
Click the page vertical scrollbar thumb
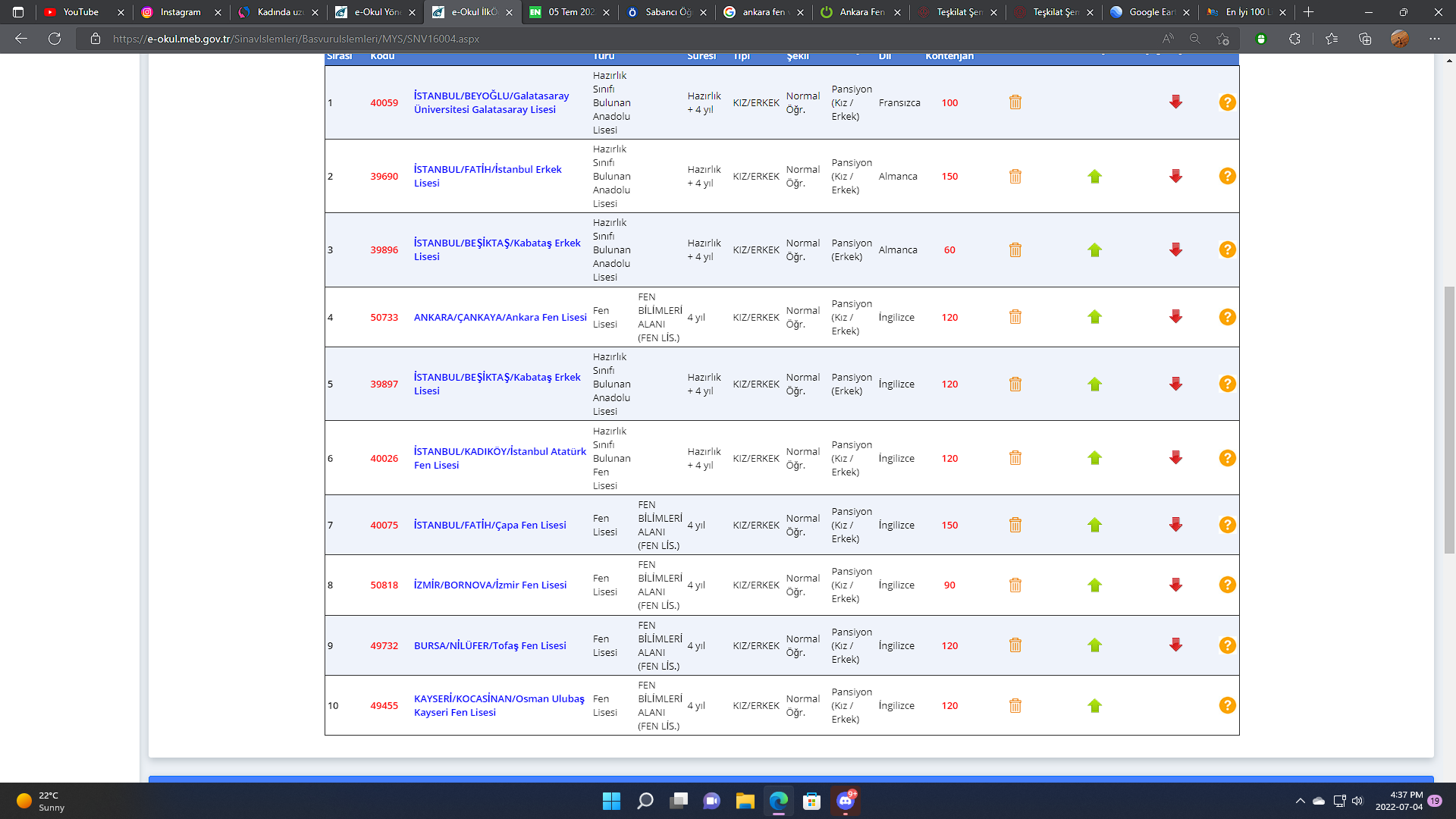[x=1449, y=419]
